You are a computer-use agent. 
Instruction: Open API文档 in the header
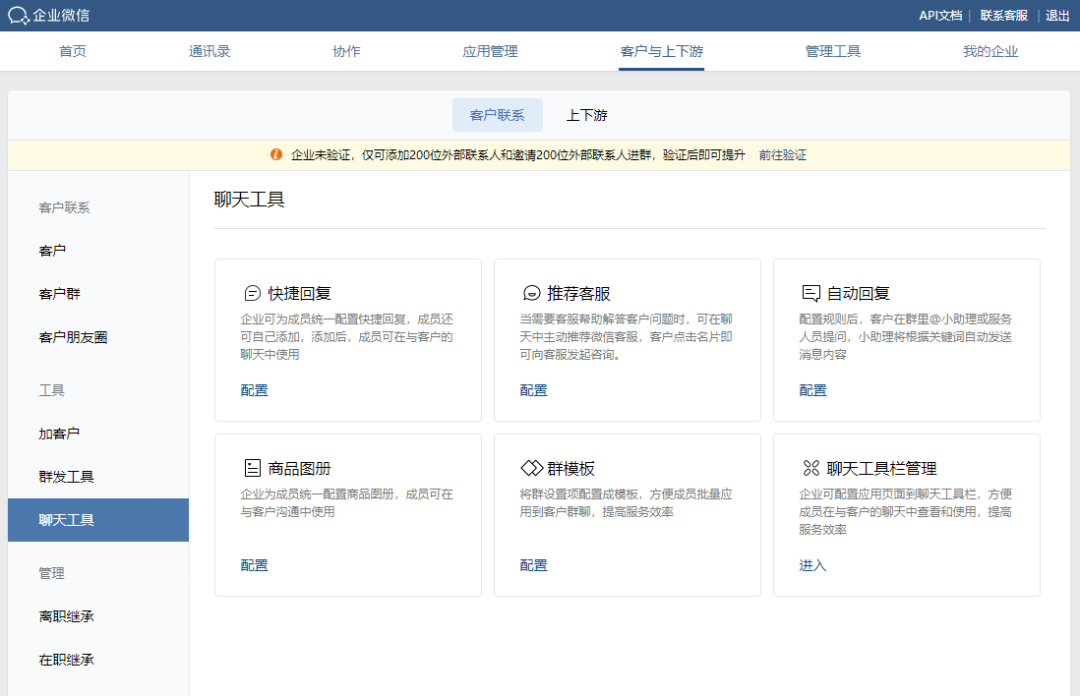[x=940, y=15]
